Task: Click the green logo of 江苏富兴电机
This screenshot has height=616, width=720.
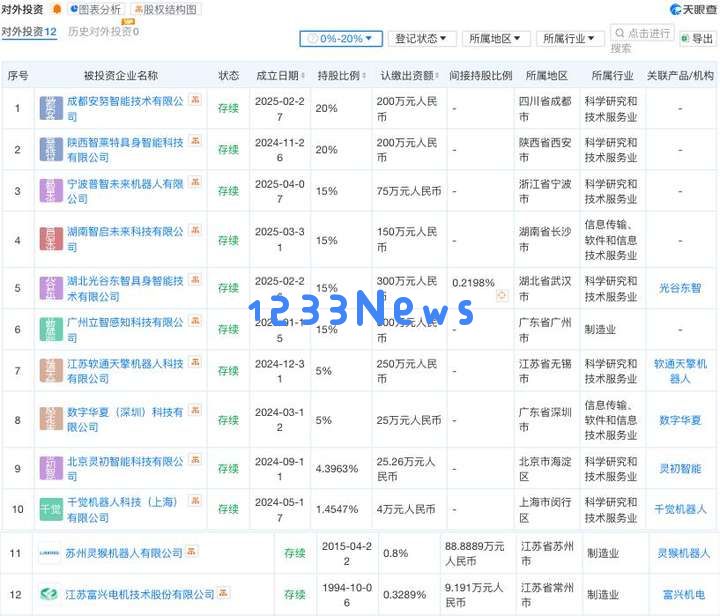Action: coord(49,594)
